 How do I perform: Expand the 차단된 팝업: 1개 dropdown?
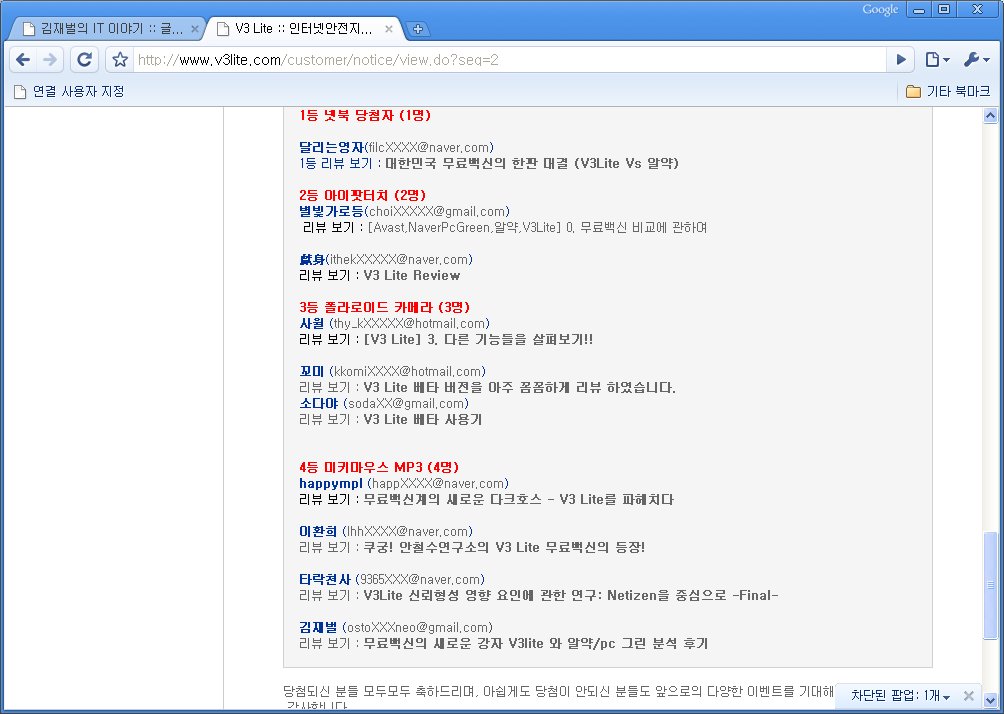pyautogui.click(x=900, y=695)
